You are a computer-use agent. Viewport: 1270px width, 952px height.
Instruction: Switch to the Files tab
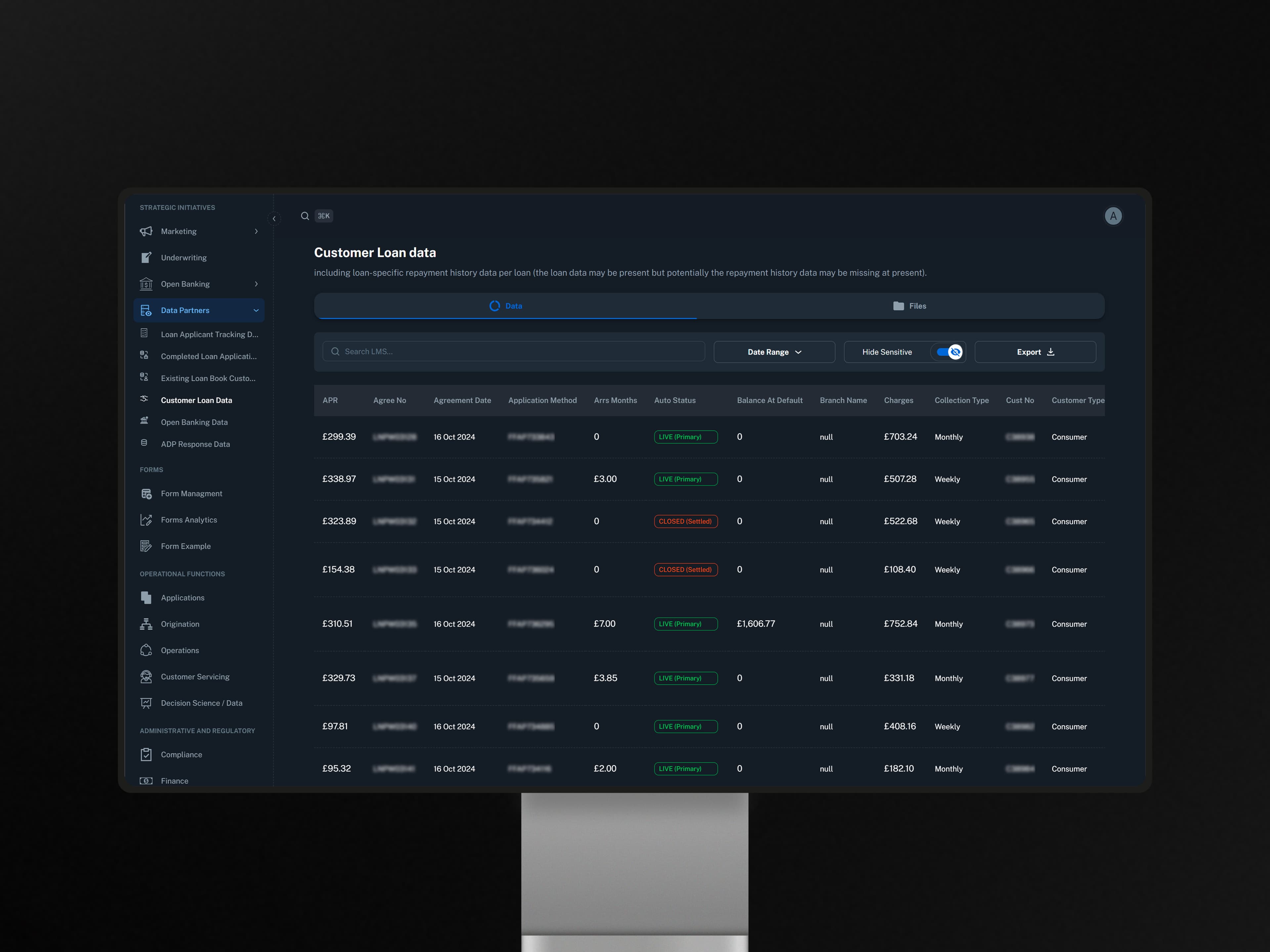pyautogui.click(x=910, y=306)
